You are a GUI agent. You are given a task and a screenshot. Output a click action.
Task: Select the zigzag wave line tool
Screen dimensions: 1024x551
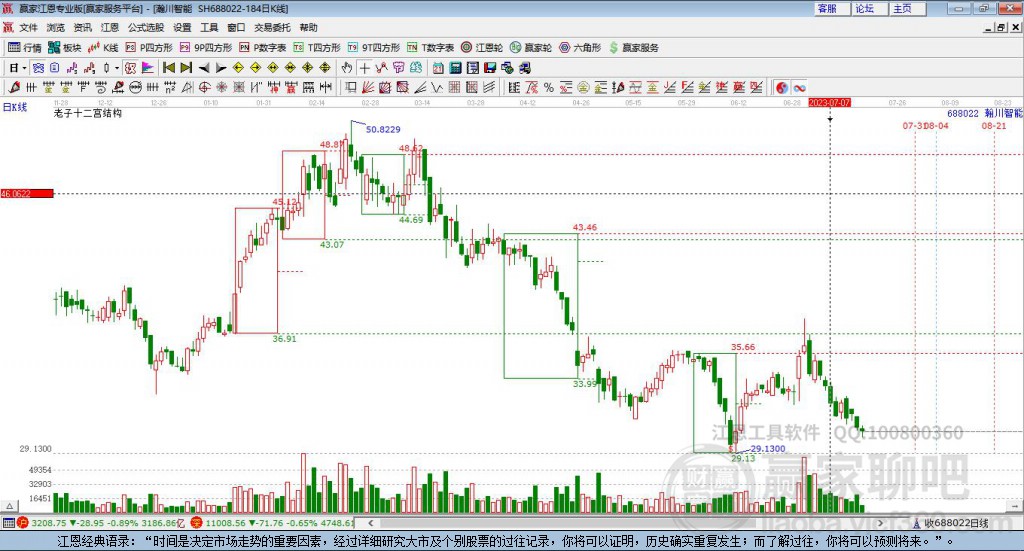coord(437,87)
